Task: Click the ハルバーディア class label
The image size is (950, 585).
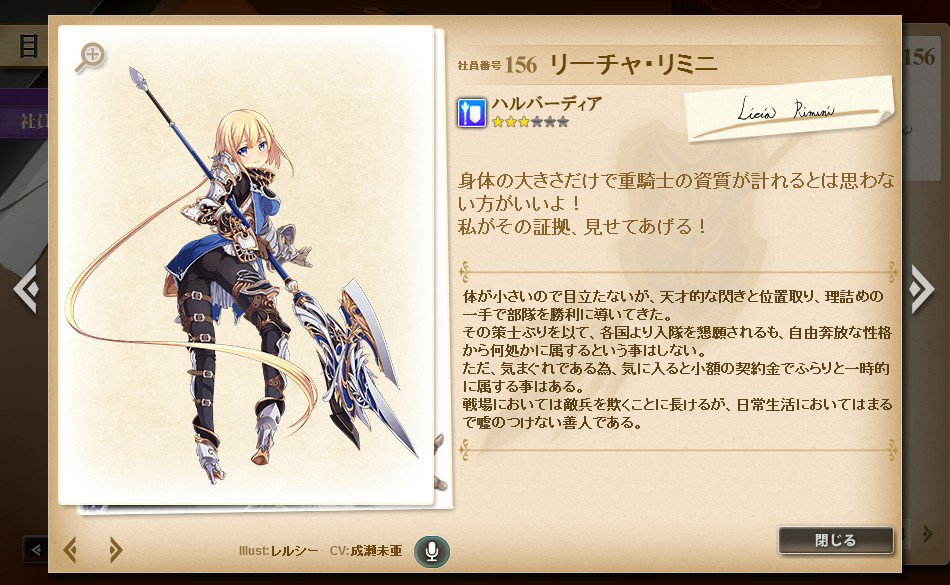Action: click(x=546, y=104)
